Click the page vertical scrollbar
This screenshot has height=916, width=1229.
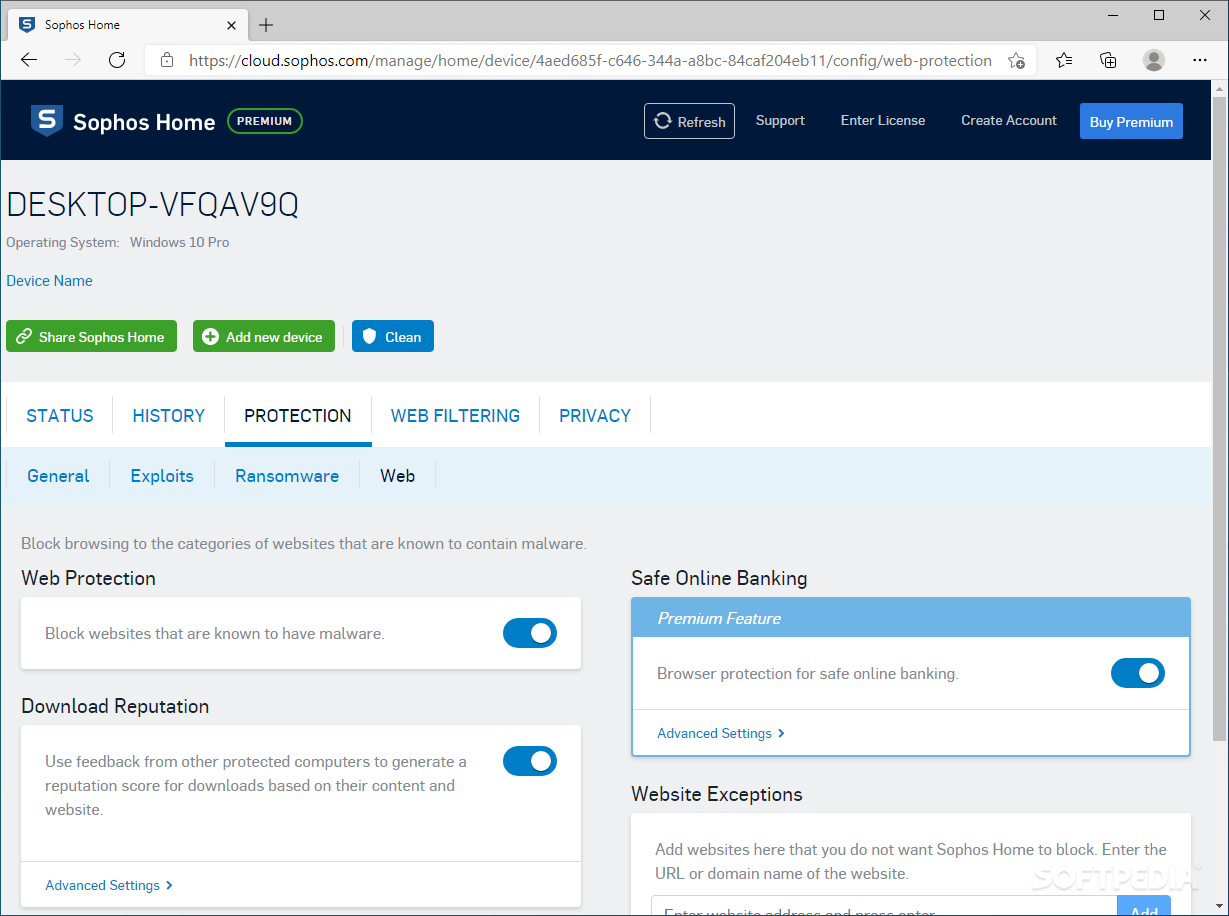click(x=1219, y=420)
